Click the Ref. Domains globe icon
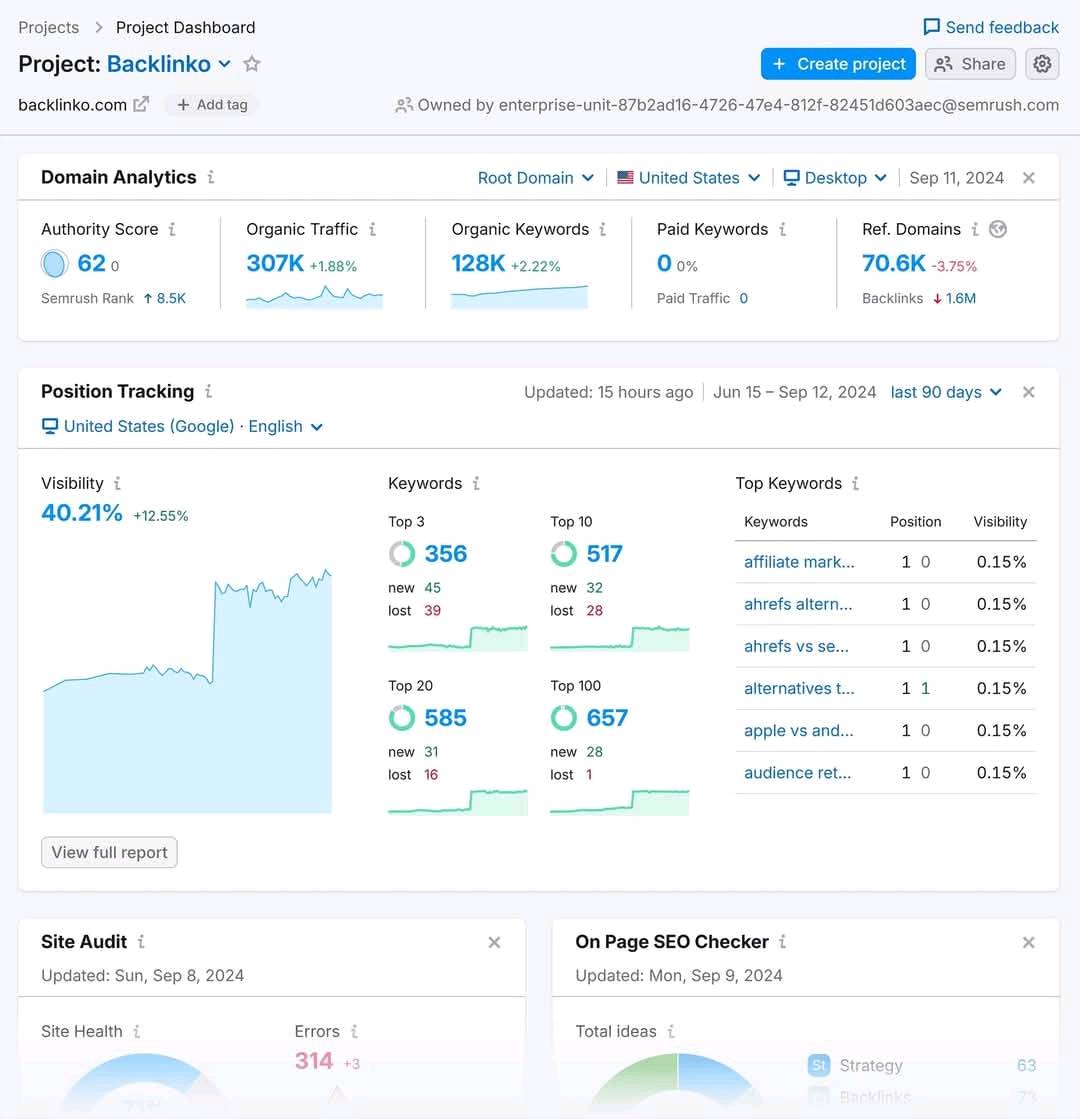Viewport: 1080px width, 1119px height. [998, 229]
